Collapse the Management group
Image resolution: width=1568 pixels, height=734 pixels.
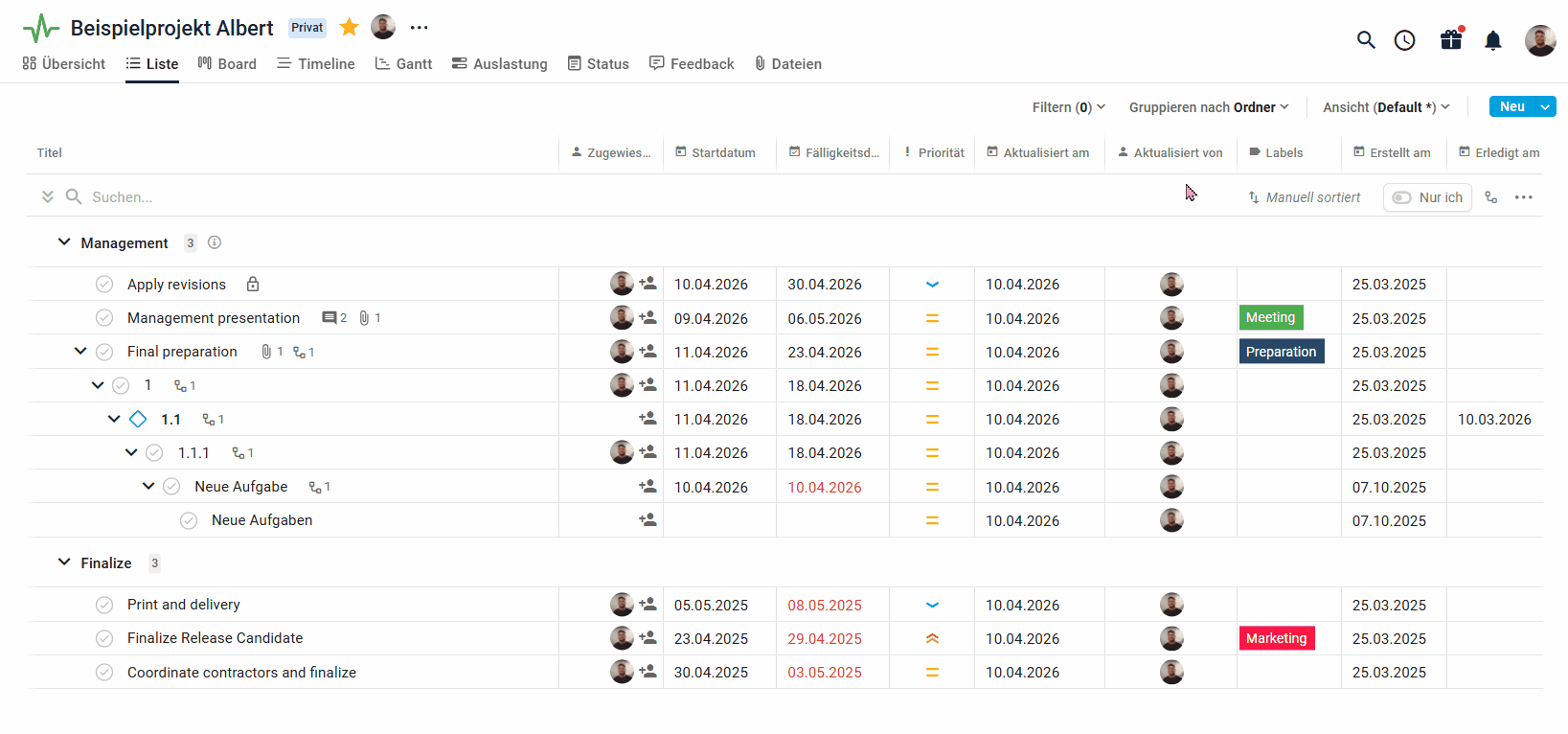click(64, 242)
